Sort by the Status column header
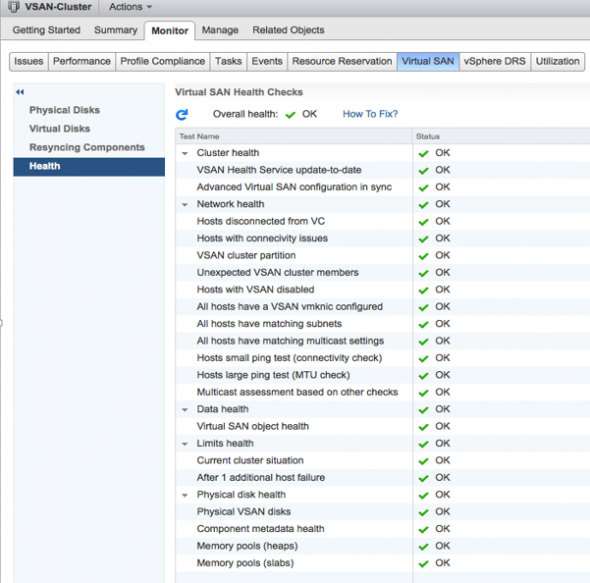The width and height of the screenshot is (590, 583). point(501,136)
